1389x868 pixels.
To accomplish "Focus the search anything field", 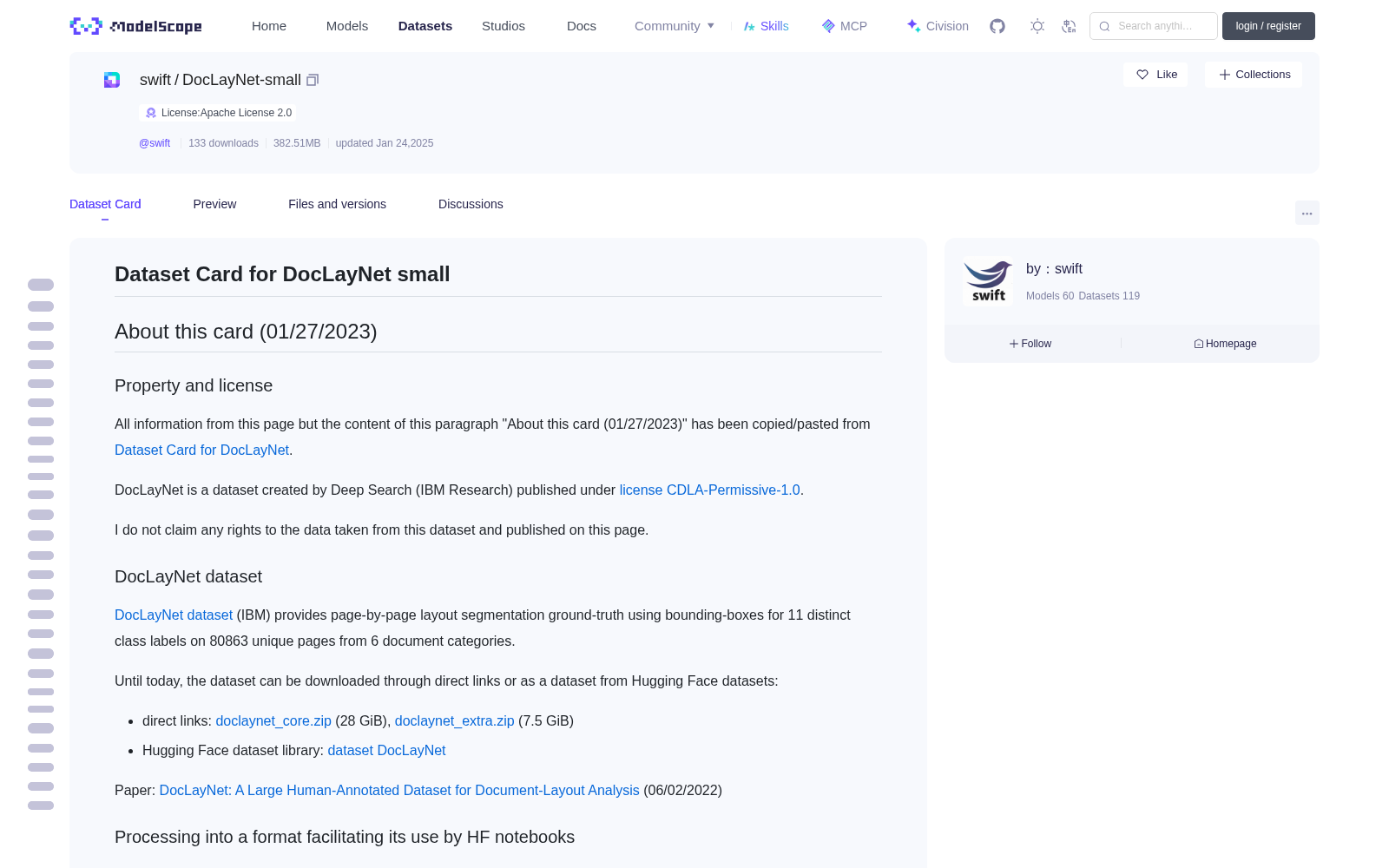I will pyautogui.click(x=1154, y=26).
